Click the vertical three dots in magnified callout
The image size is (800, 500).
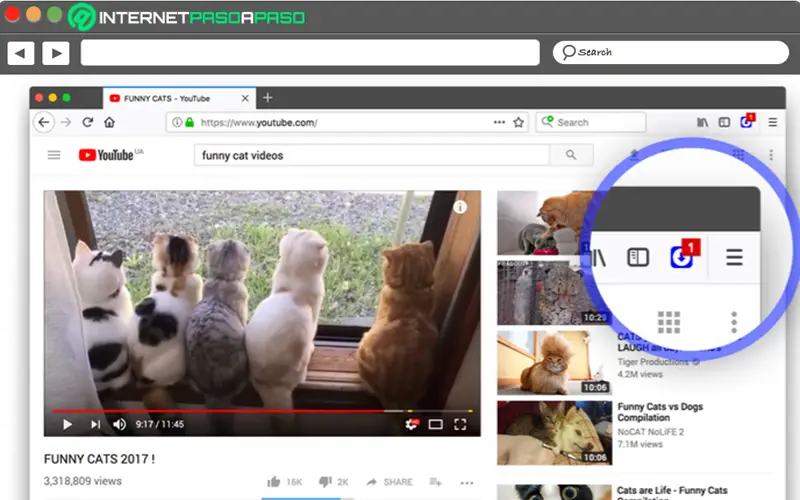[x=734, y=322]
